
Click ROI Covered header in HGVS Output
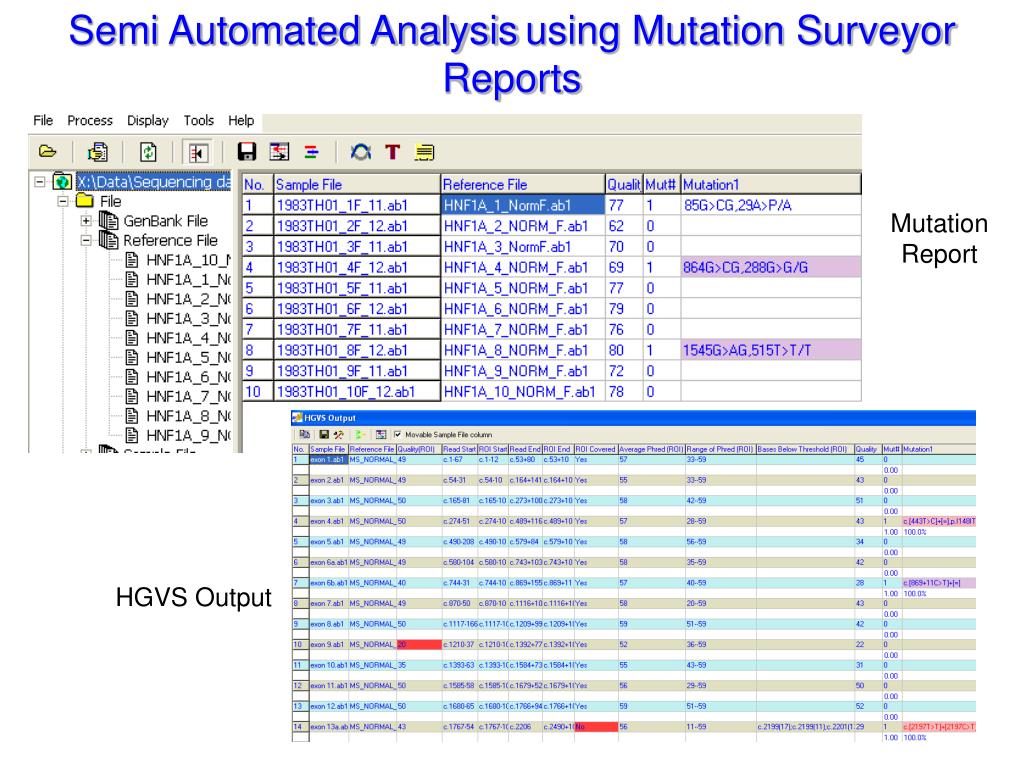click(596, 449)
